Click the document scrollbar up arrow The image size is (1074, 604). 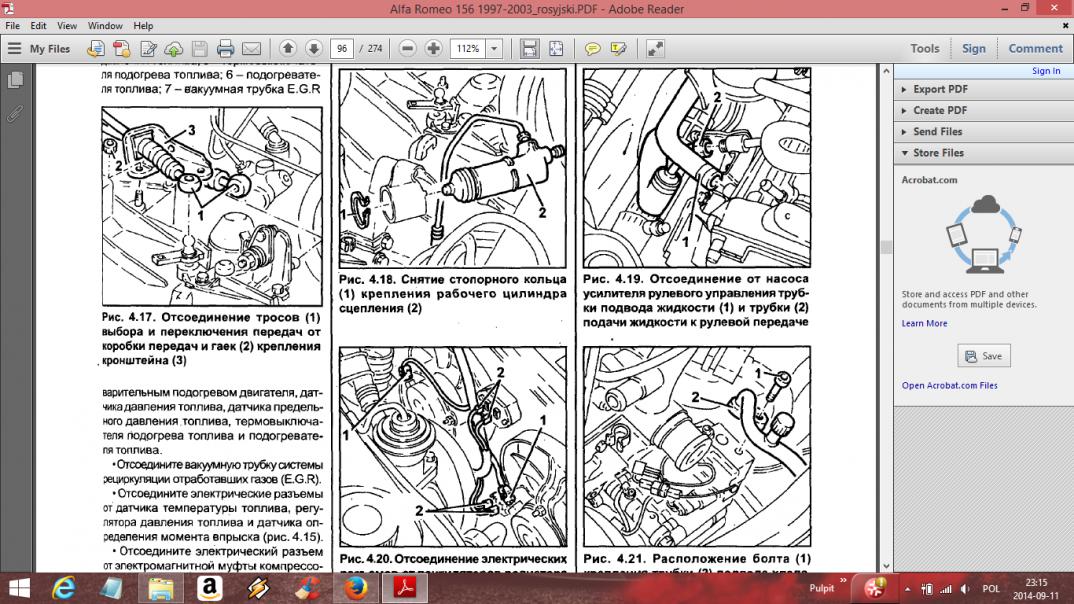click(x=886, y=71)
